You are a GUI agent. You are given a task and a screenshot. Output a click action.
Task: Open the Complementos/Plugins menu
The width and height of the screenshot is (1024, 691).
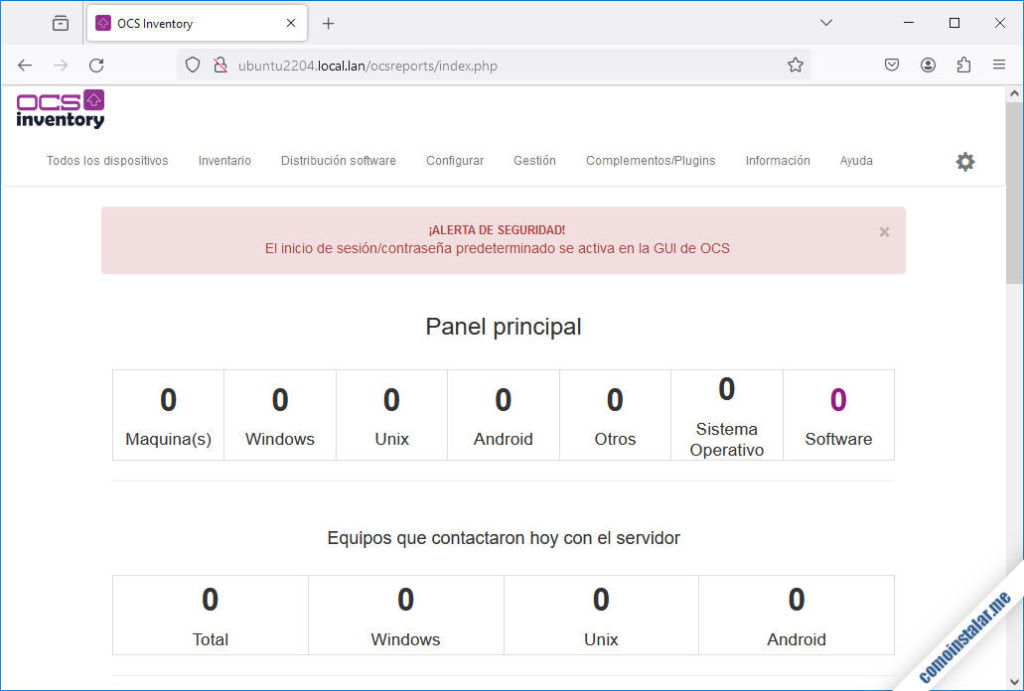650,160
